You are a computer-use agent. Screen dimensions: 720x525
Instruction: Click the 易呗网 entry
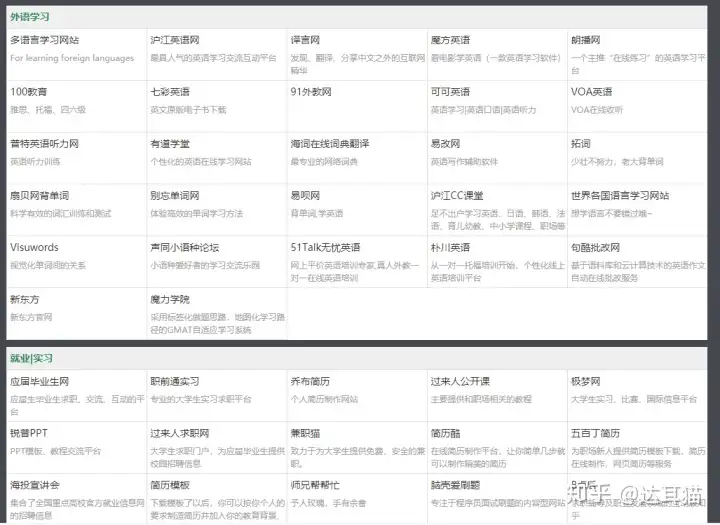coord(305,196)
